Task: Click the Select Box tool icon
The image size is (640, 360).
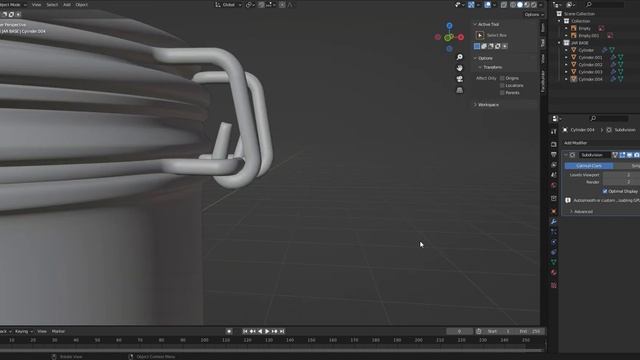Action: 480,36
